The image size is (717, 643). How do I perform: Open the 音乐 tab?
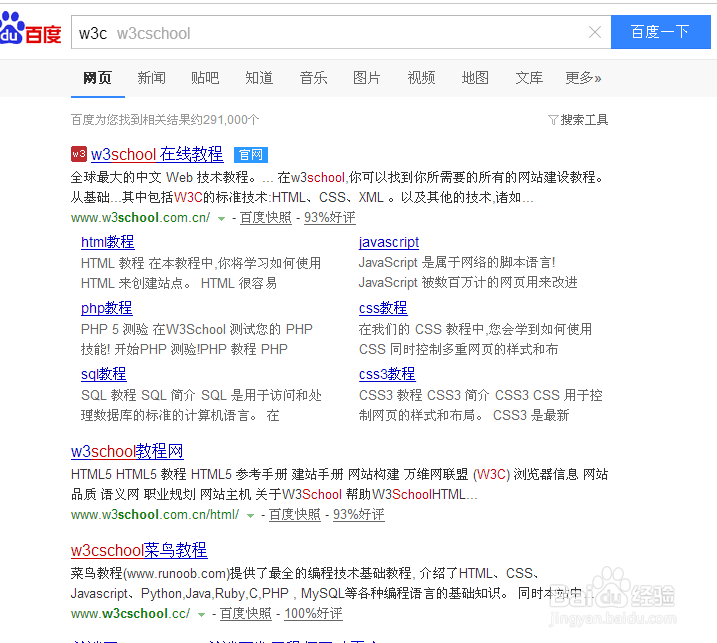click(x=313, y=78)
